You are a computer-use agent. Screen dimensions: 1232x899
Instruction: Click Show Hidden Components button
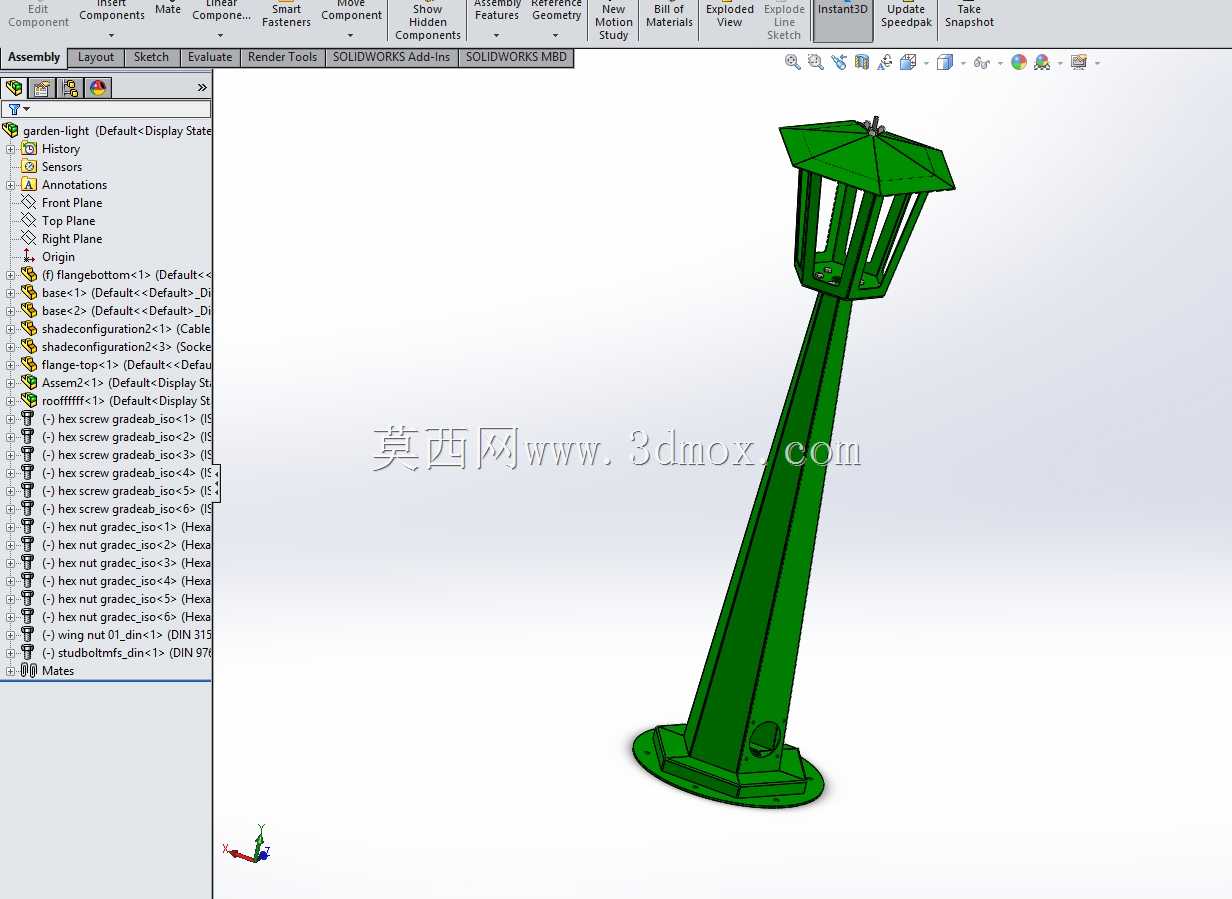coord(428,20)
